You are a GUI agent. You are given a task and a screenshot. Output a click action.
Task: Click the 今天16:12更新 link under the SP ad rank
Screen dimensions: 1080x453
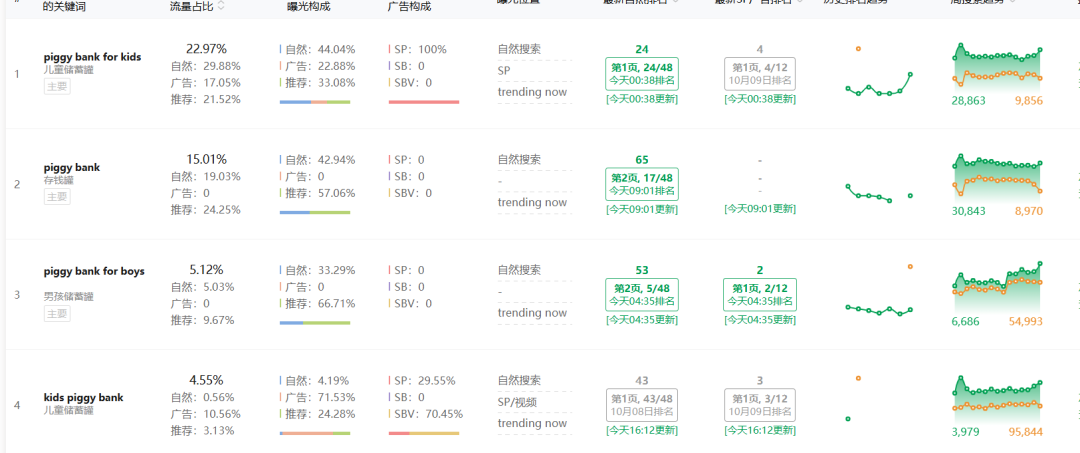tap(760, 430)
